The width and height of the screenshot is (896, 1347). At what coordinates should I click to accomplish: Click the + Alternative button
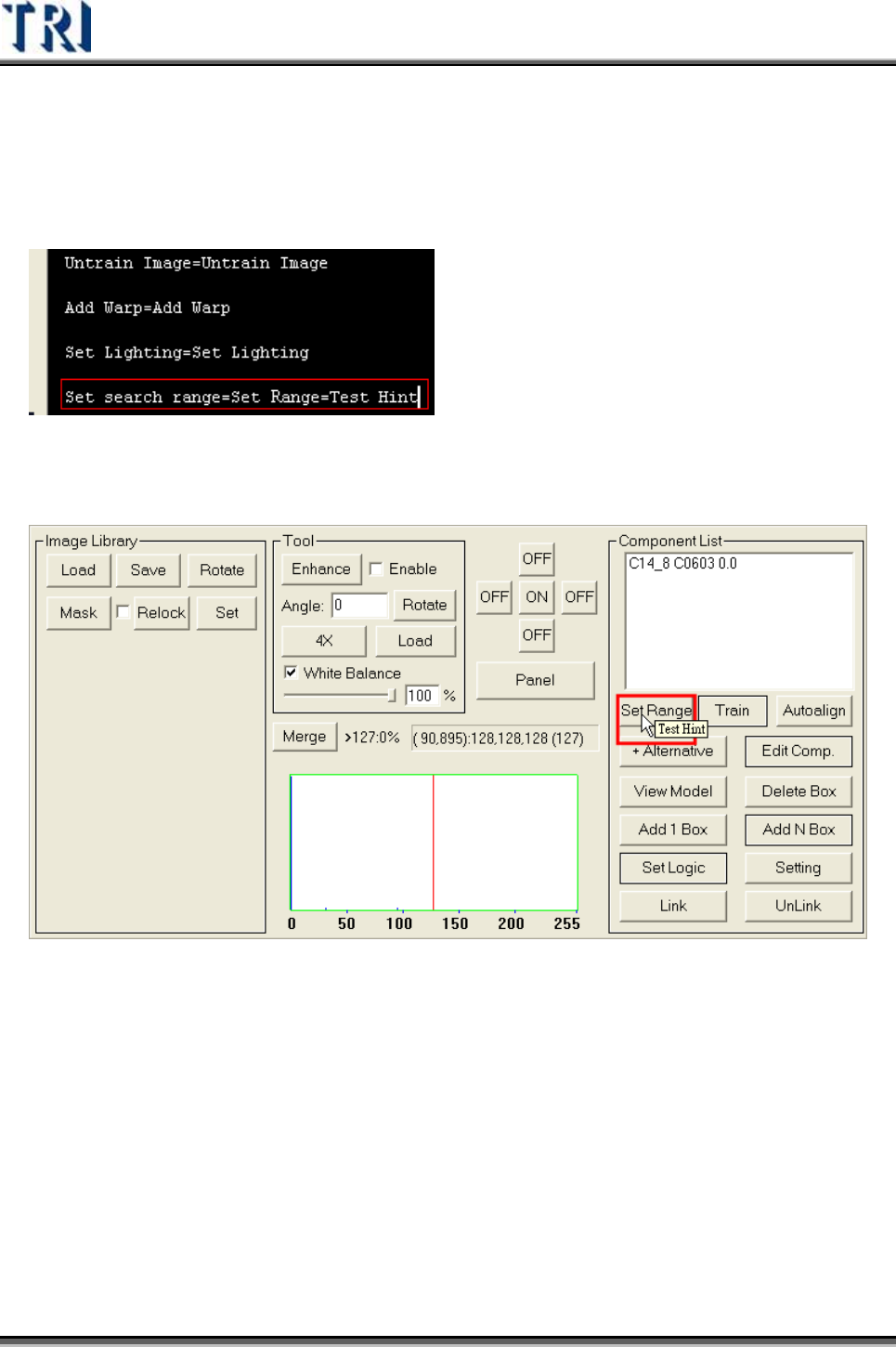pos(673,752)
